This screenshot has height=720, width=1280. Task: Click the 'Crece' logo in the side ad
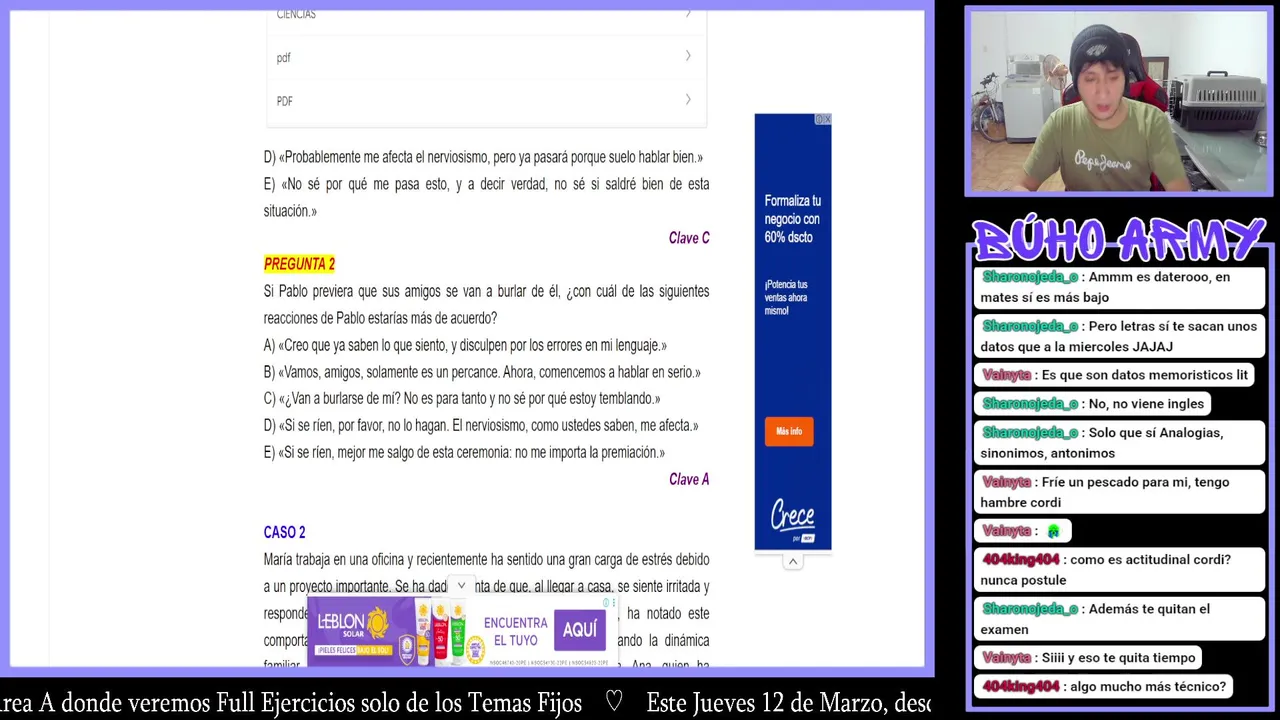click(x=792, y=517)
